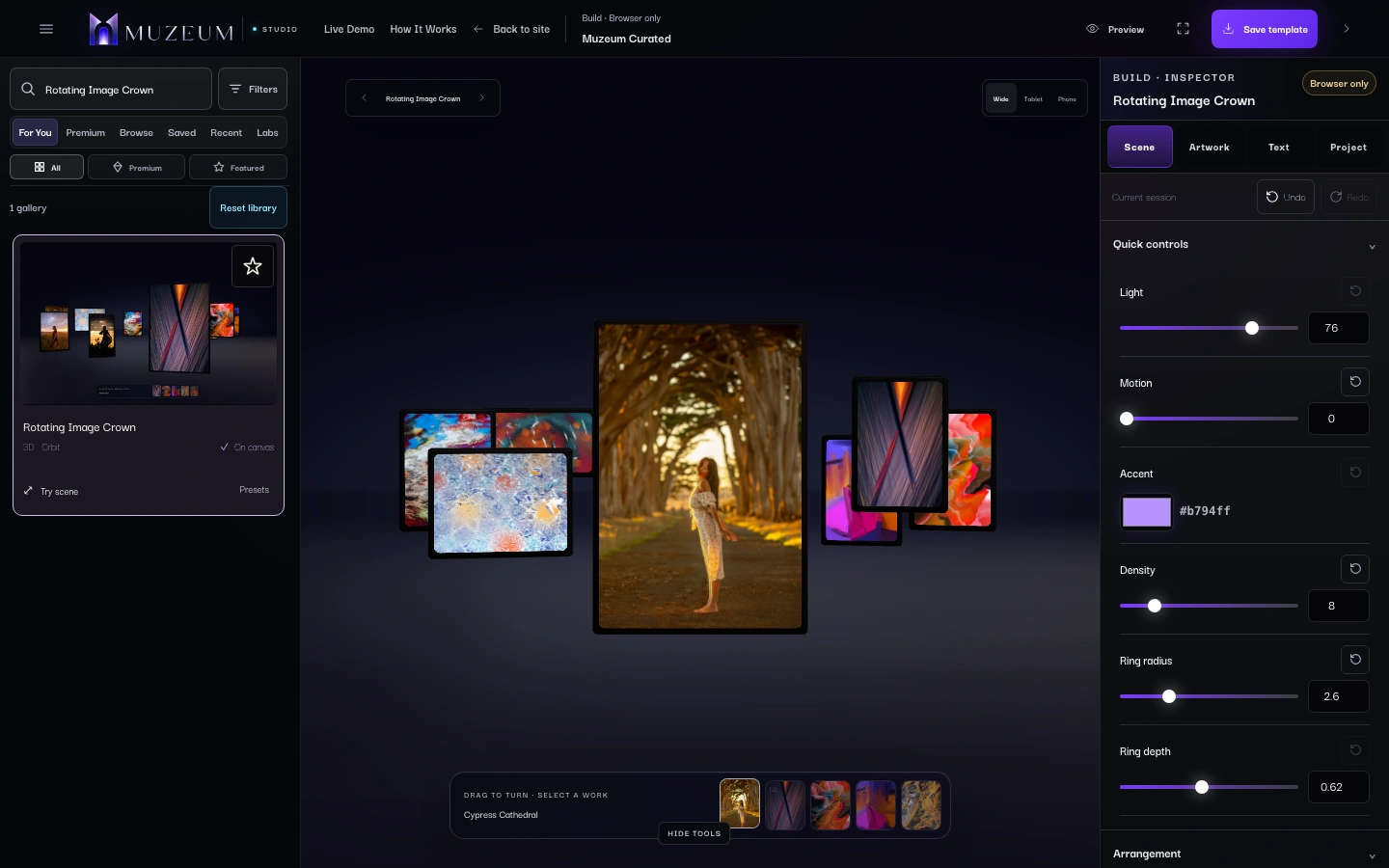Open Presets for Rotating Image Crown
Image resolution: width=1389 pixels, height=868 pixels.
[x=254, y=490]
